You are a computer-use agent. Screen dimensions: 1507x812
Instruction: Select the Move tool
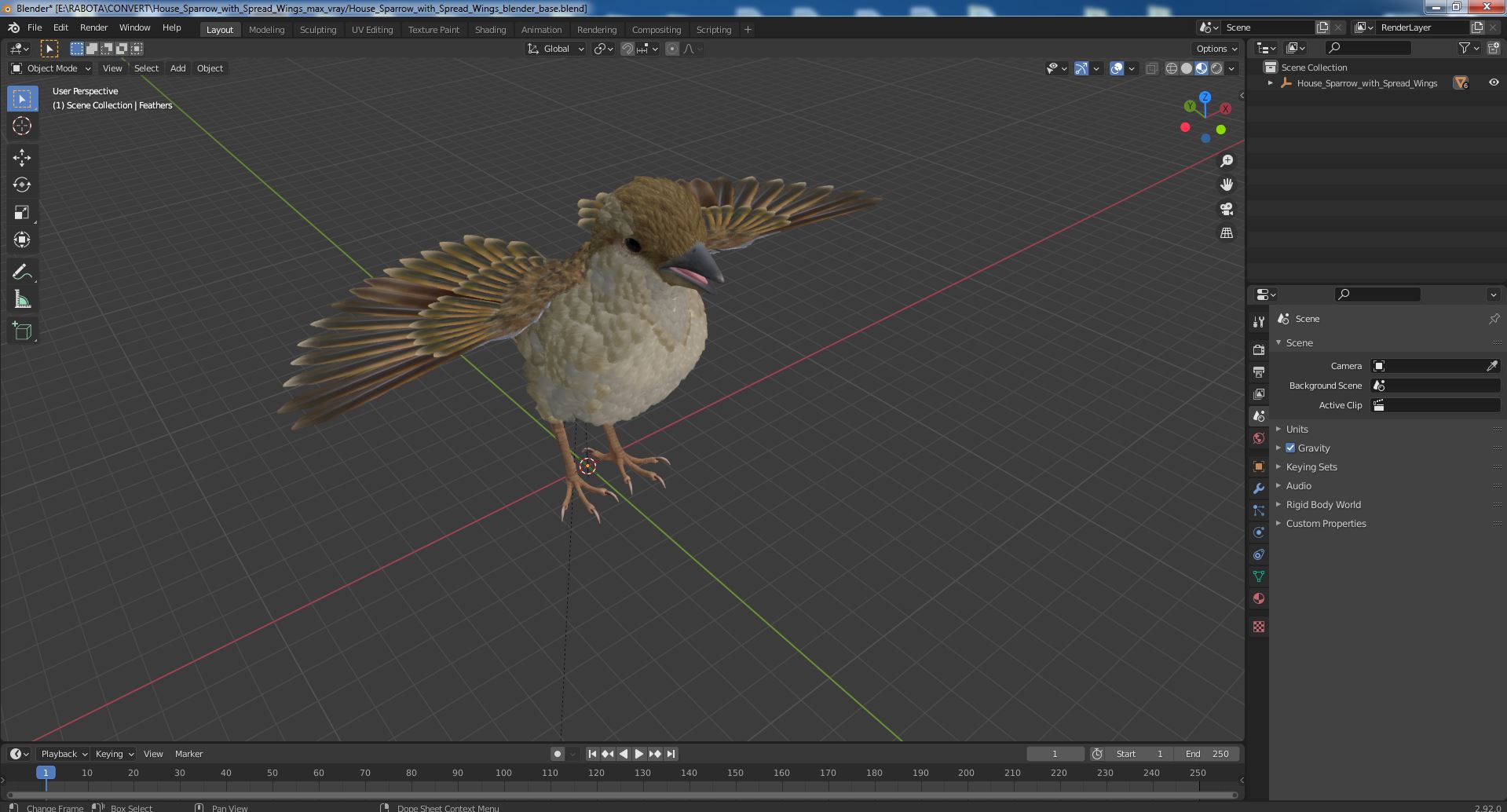click(x=22, y=158)
